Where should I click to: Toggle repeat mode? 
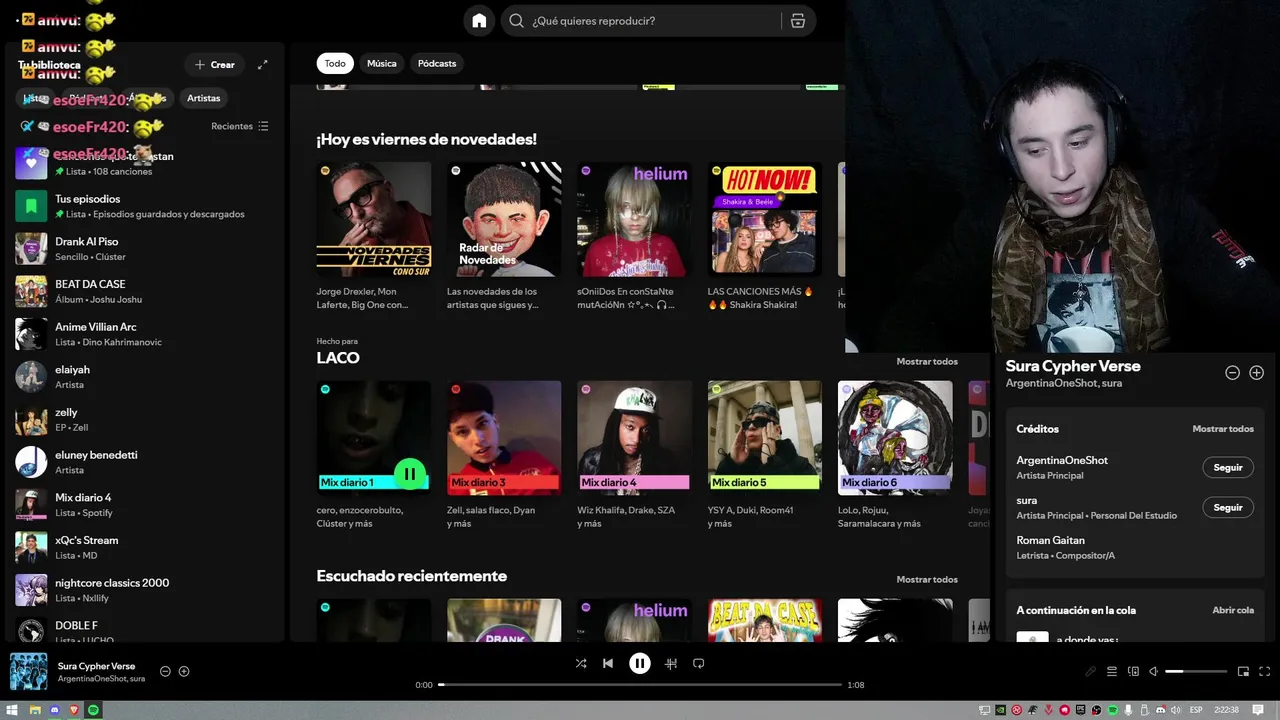[x=699, y=663]
